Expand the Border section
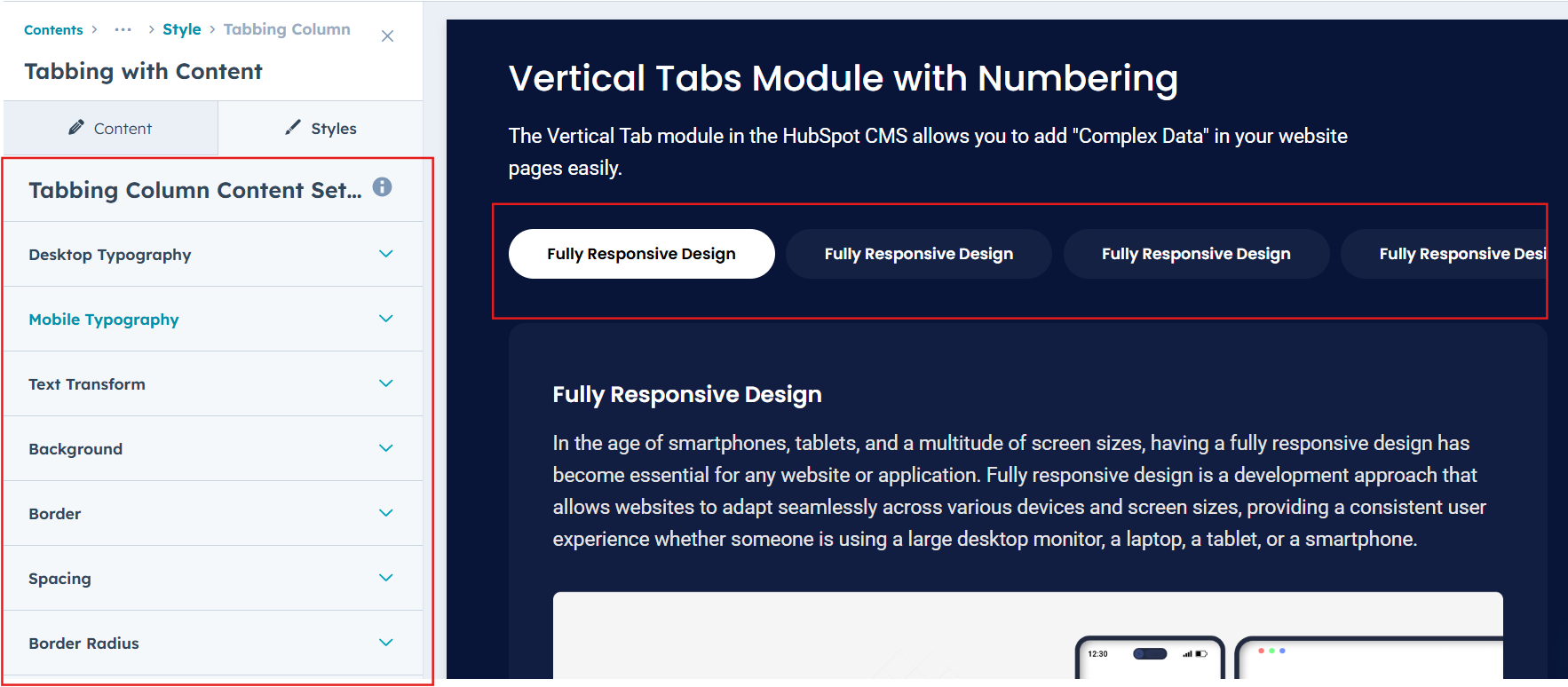Screen dimensions: 1568x687 tap(386, 513)
